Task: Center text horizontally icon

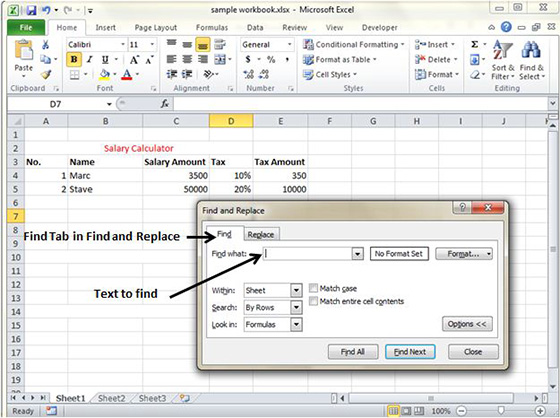Action: click(187, 59)
